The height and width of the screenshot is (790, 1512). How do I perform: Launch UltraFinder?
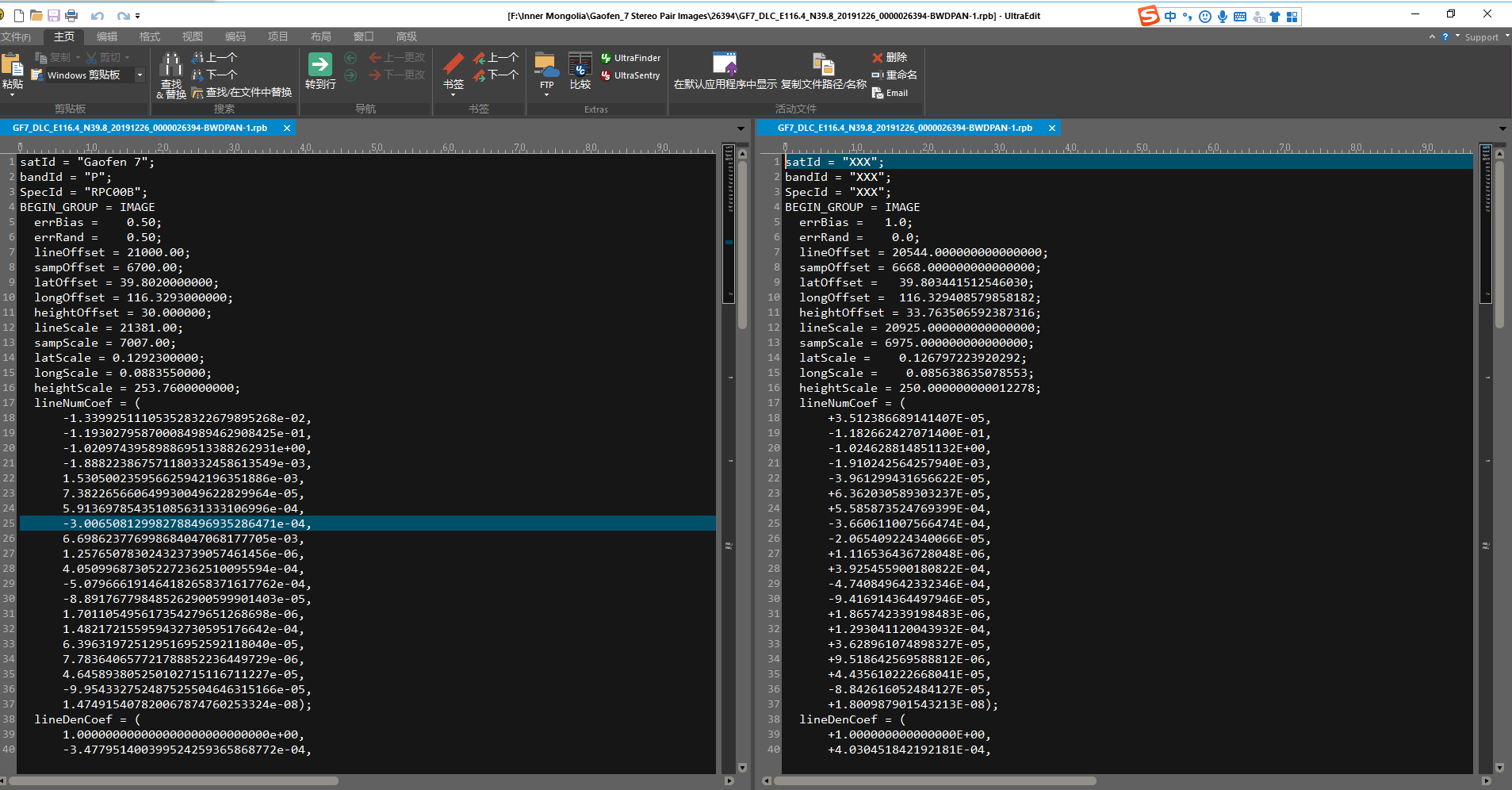(x=631, y=58)
